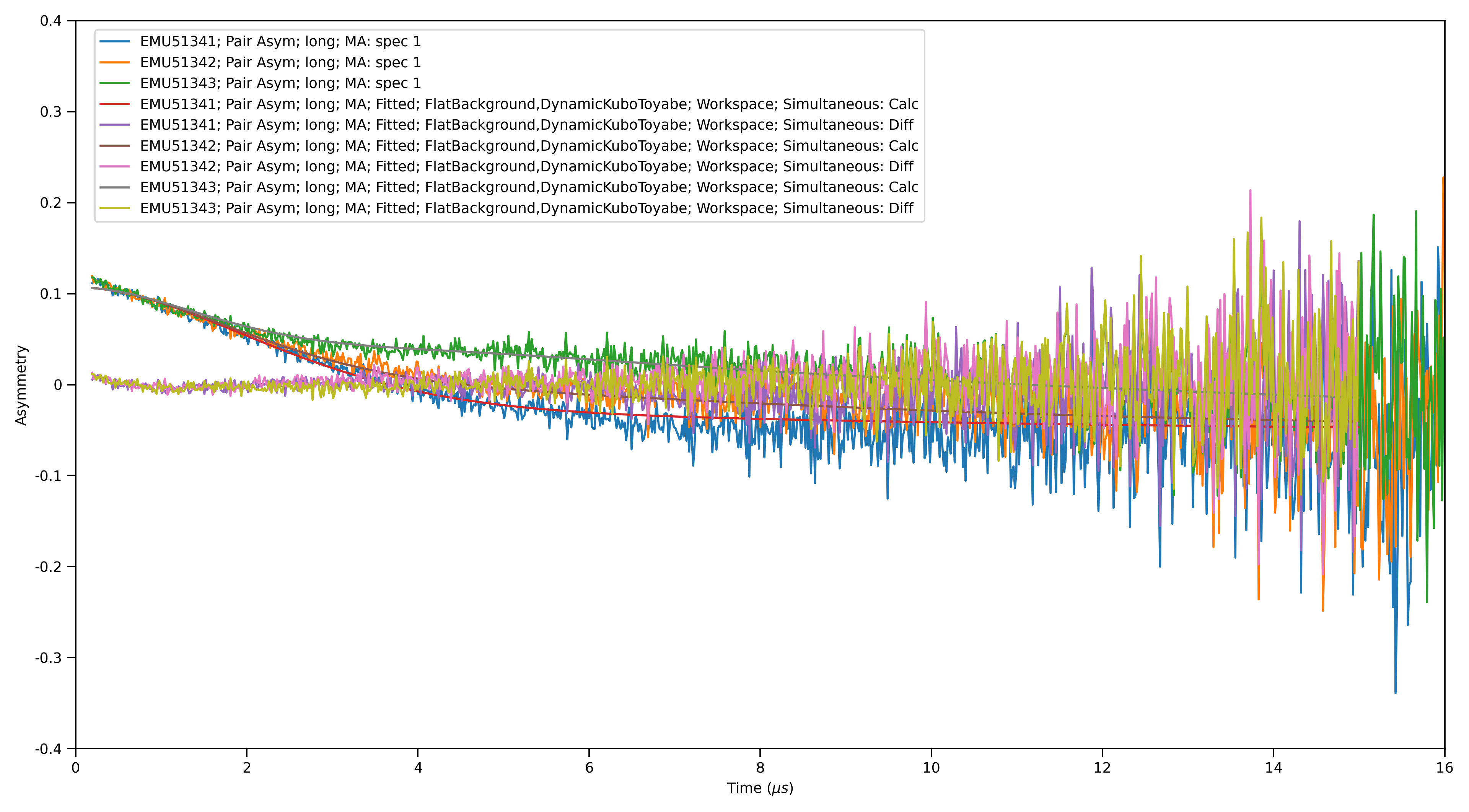Click y-axis tick label 0.3

click(x=51, y=112)
